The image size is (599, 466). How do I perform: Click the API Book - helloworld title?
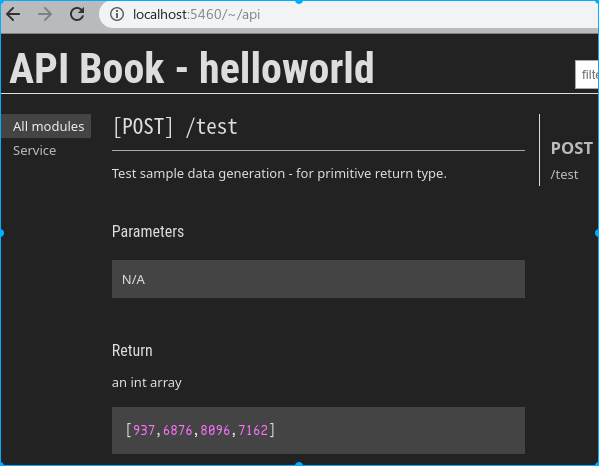tap(192, 68)
